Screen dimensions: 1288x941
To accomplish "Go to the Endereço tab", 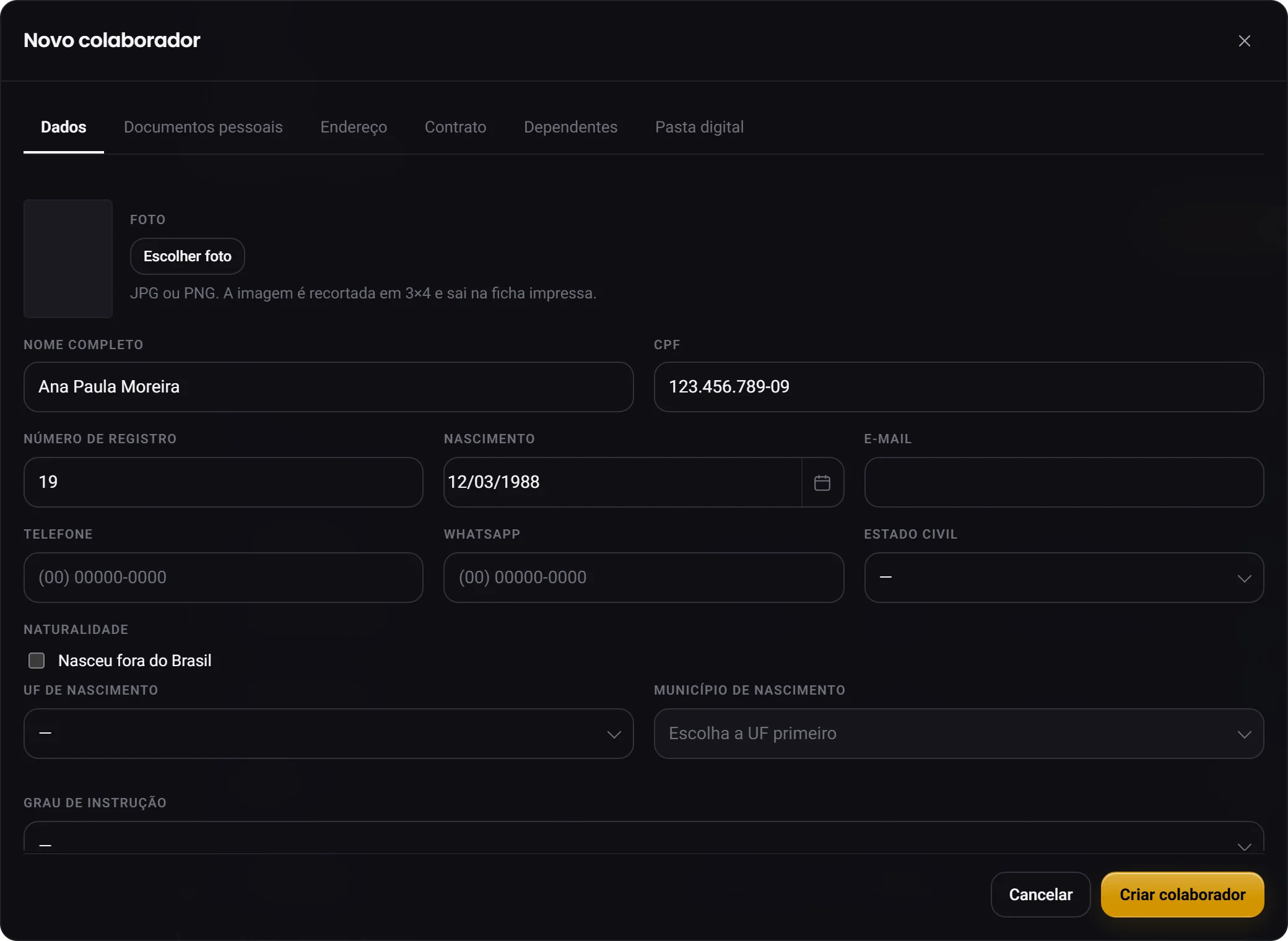I will [x=354, y=127].
